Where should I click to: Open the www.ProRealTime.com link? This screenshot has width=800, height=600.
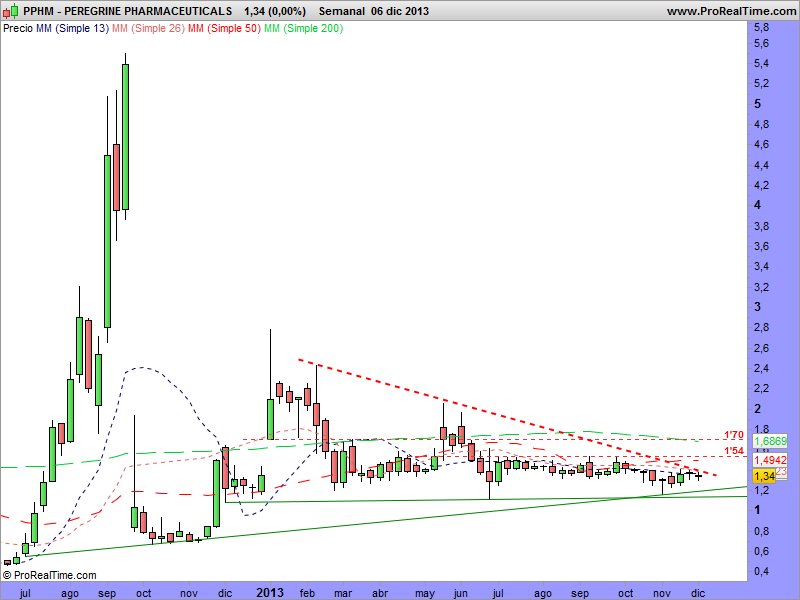coord(731,11)
